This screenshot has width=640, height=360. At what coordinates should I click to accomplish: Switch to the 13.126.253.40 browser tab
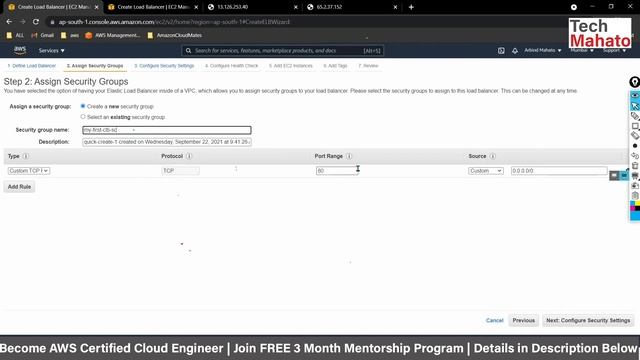(x=252, y=7)
